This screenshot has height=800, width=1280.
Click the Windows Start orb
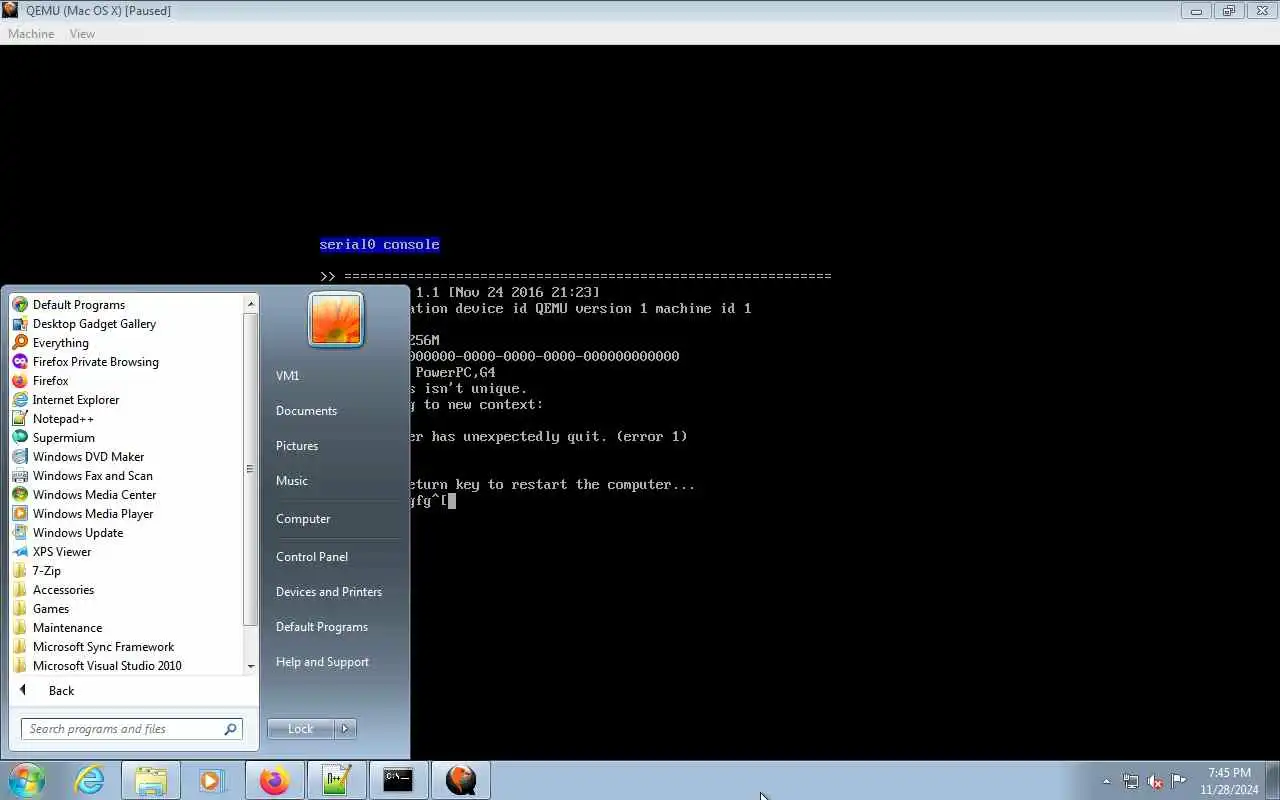click(x=26, y=780)
